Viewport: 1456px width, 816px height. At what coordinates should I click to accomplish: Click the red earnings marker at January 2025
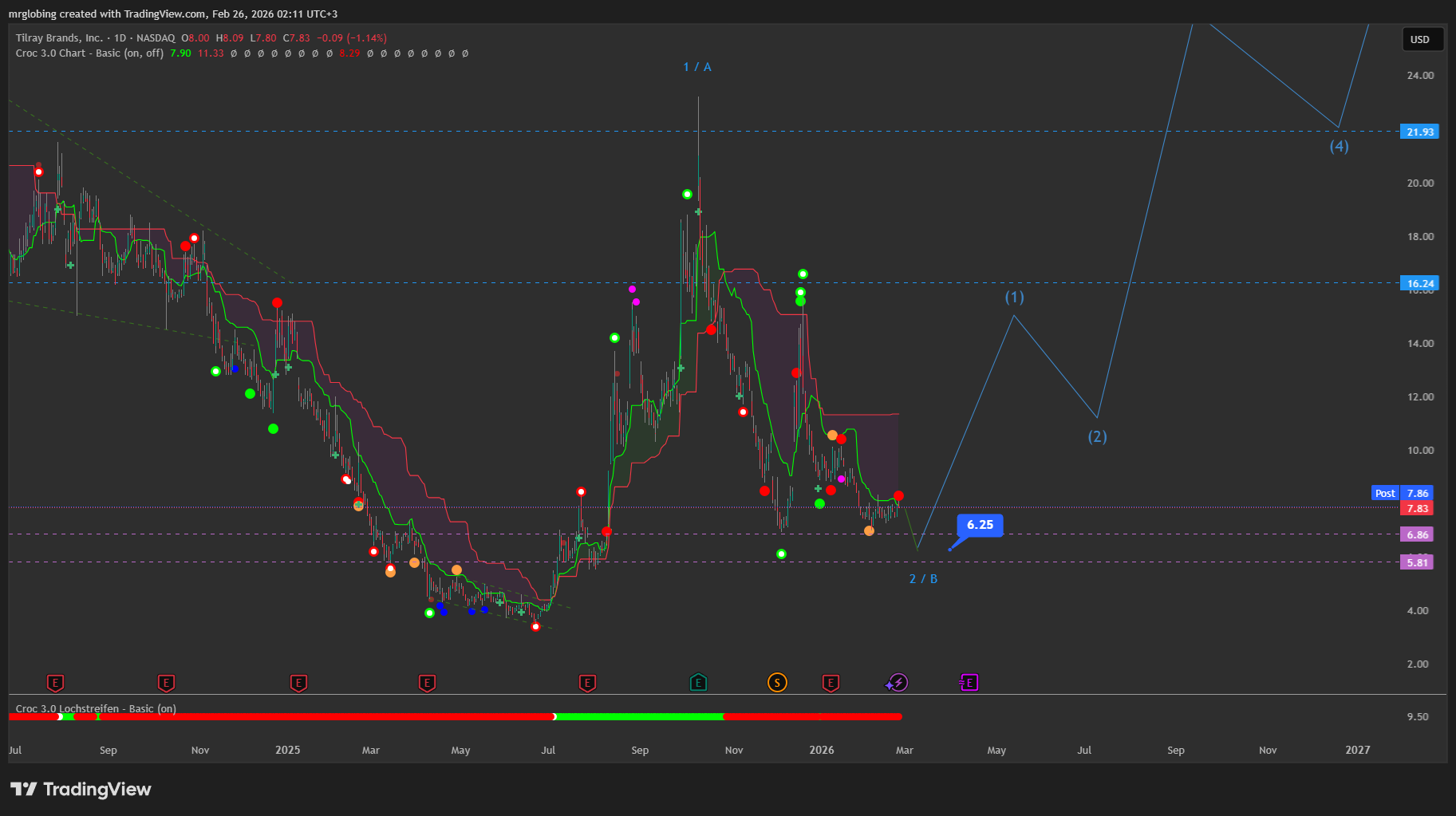pyautogui.click(x=298, y=683)
